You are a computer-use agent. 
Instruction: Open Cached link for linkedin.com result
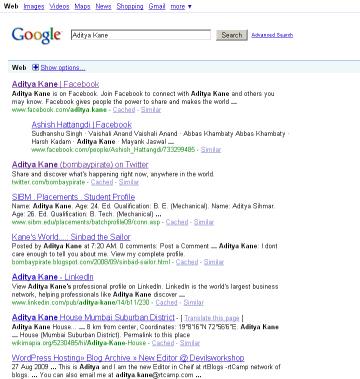(x=166, y=302)
